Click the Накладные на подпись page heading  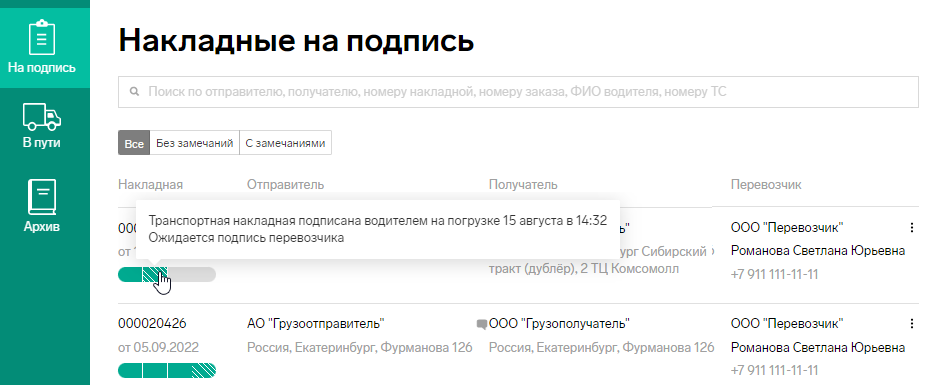pyautogui.click(x=296, y=41)
